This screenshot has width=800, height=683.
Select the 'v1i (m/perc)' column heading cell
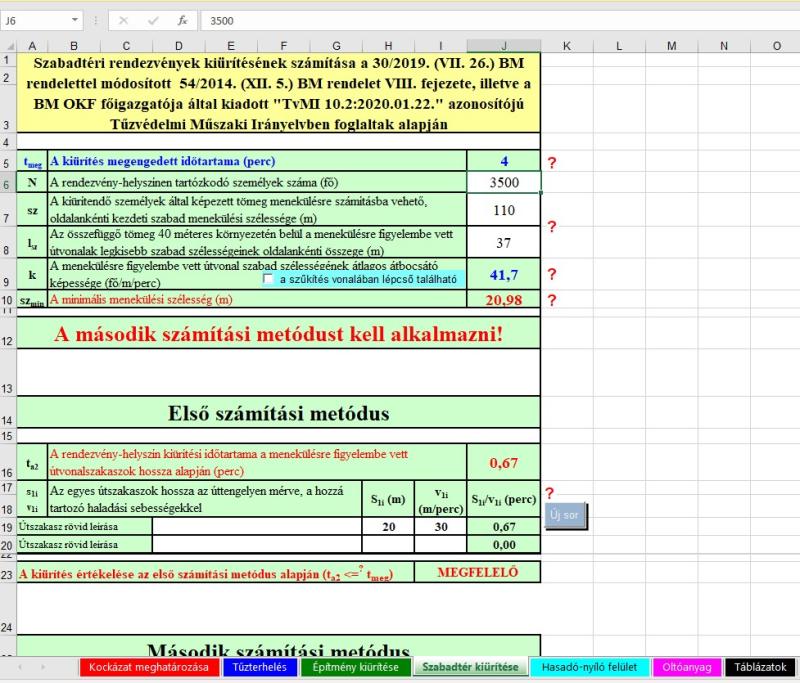click(441, 499)
